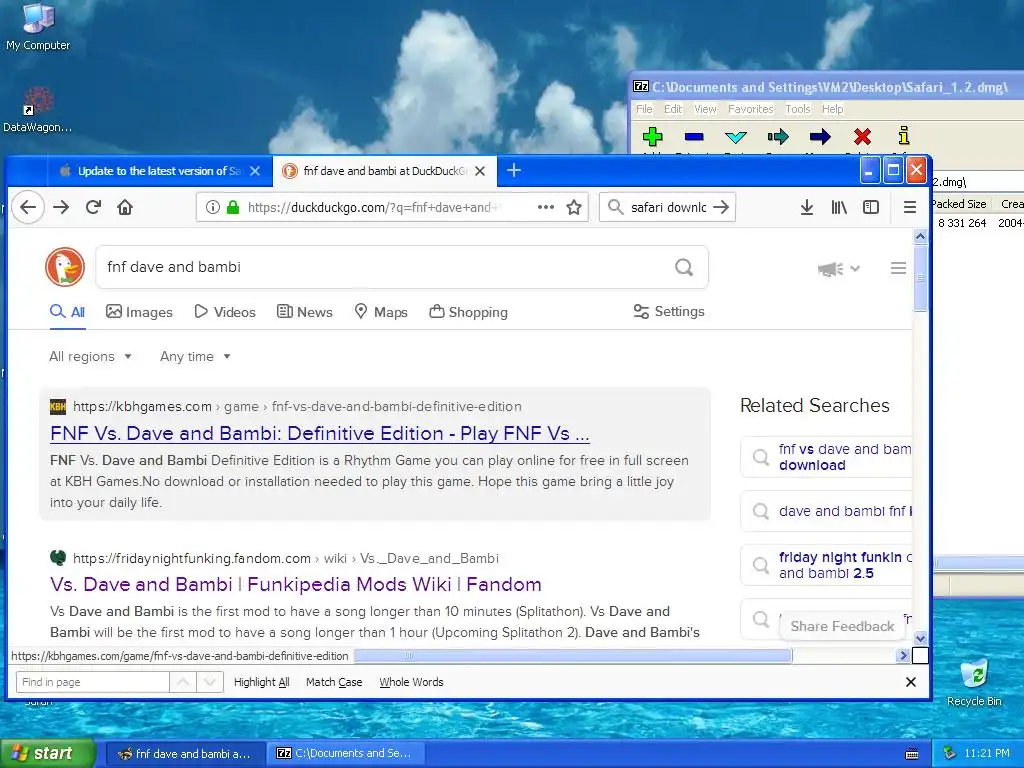Submit the safari download search with the arrow

pos(721,207)
